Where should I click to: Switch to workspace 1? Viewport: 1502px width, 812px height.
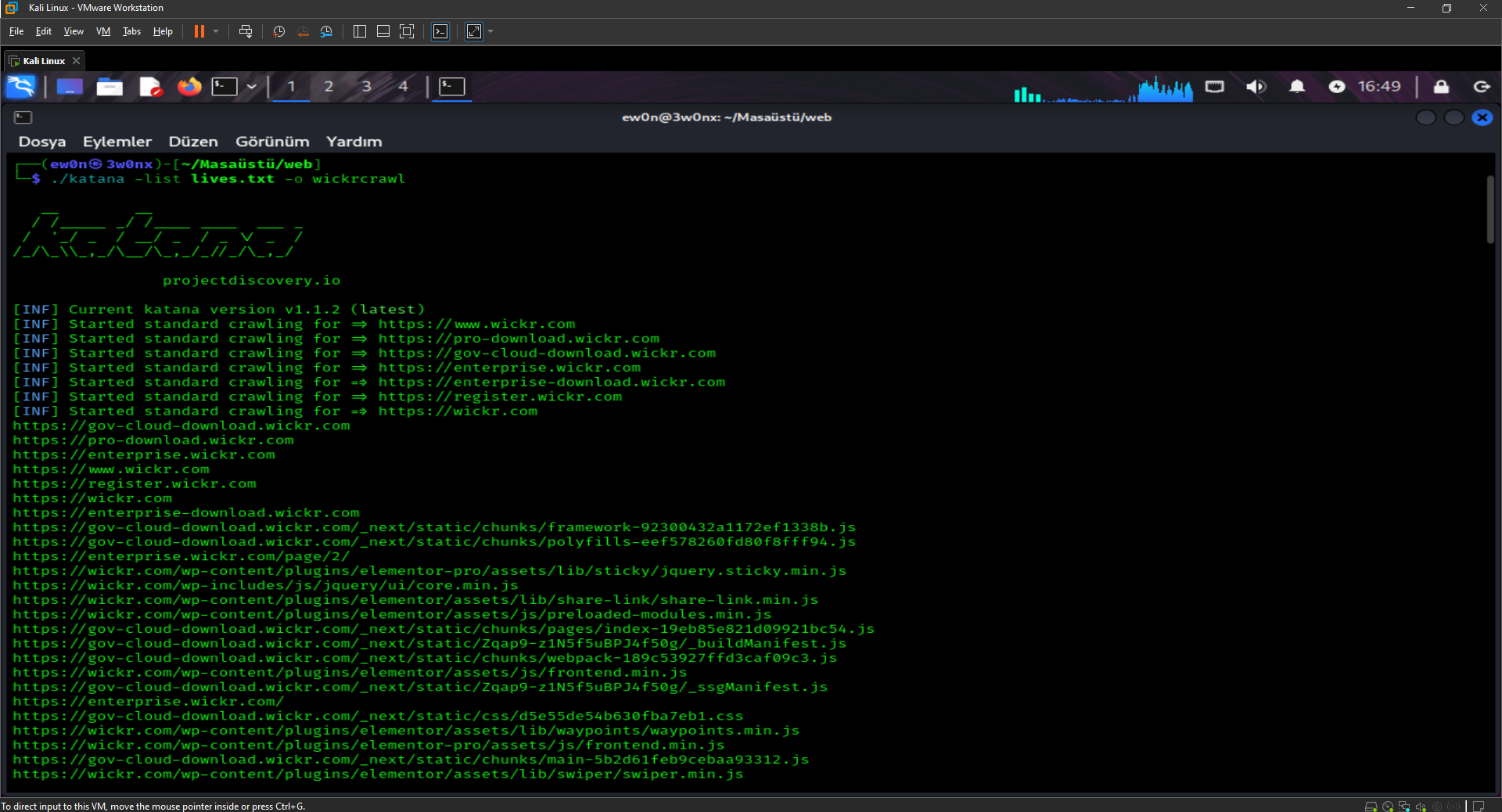pyautogui.click(x=292, y=86)
